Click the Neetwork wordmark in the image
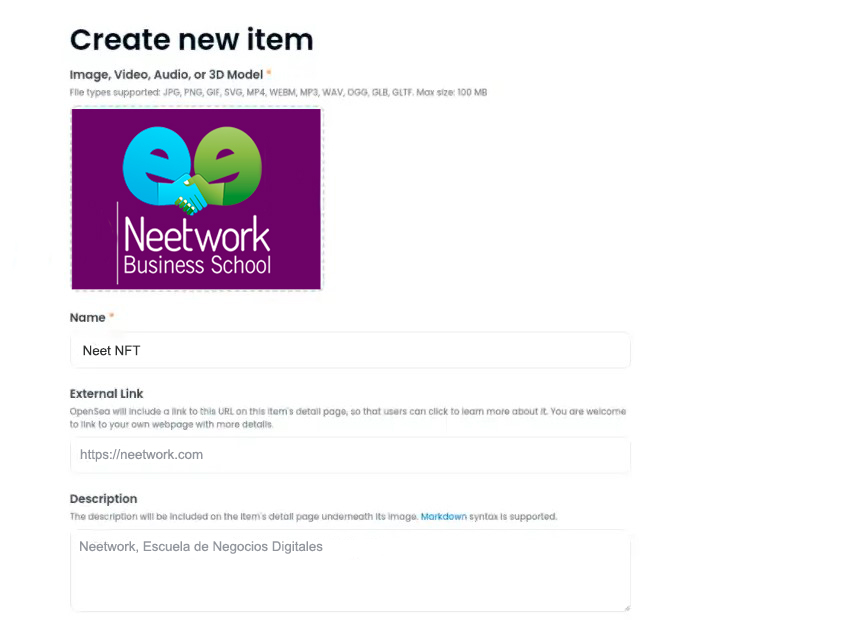 [196, 235]
